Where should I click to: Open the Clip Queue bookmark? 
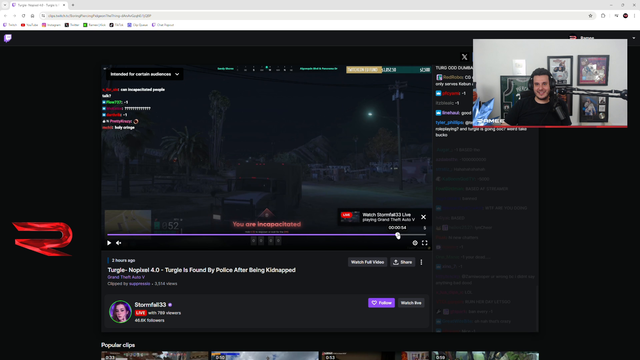tap(138, 25)
